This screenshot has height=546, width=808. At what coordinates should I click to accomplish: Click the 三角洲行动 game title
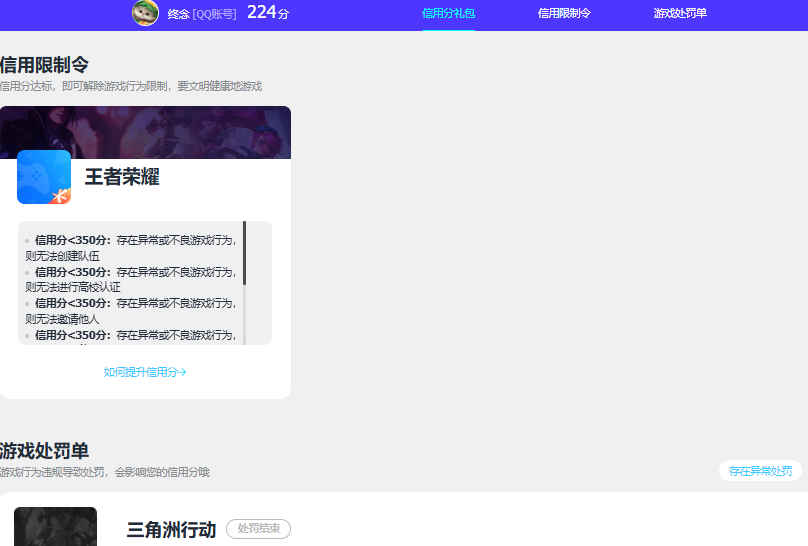coord(171,530)
